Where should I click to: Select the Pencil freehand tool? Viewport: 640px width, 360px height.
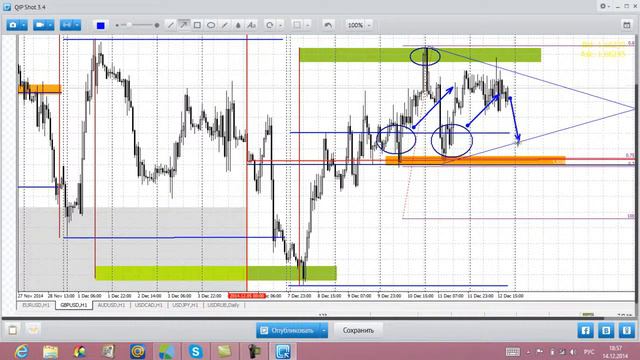[x=224, y=25]
